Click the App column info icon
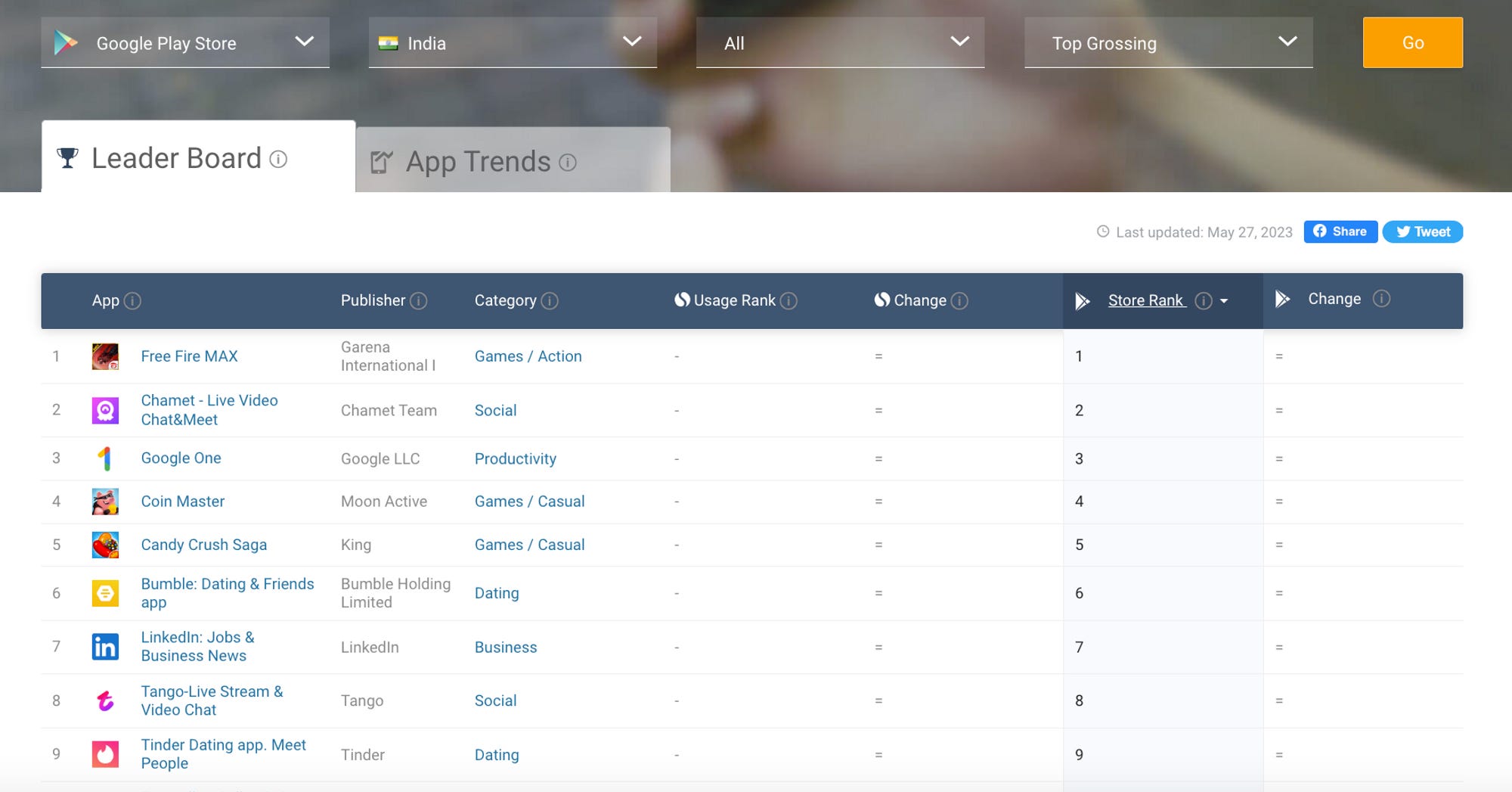This screenshot has height=792, width=1512. coord(132,301)
